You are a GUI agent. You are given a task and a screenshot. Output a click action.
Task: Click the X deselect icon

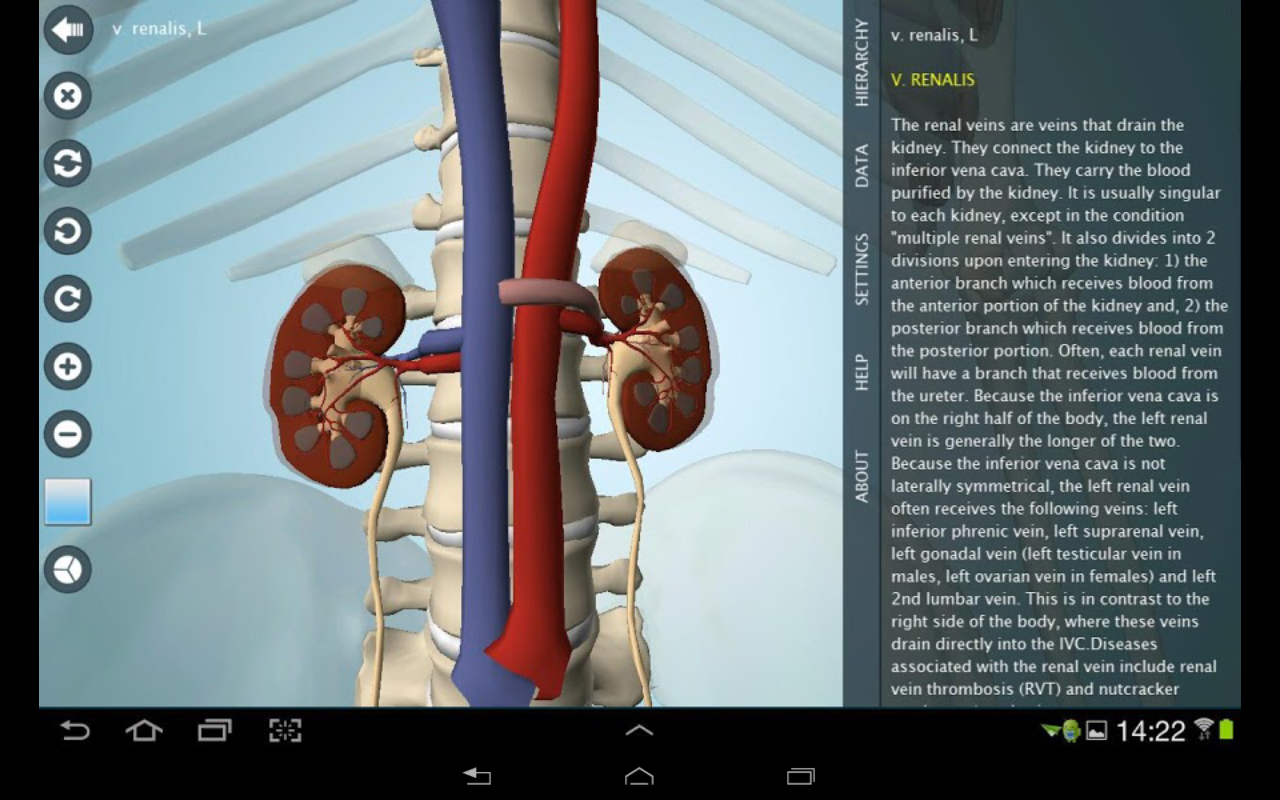[68, 96]
